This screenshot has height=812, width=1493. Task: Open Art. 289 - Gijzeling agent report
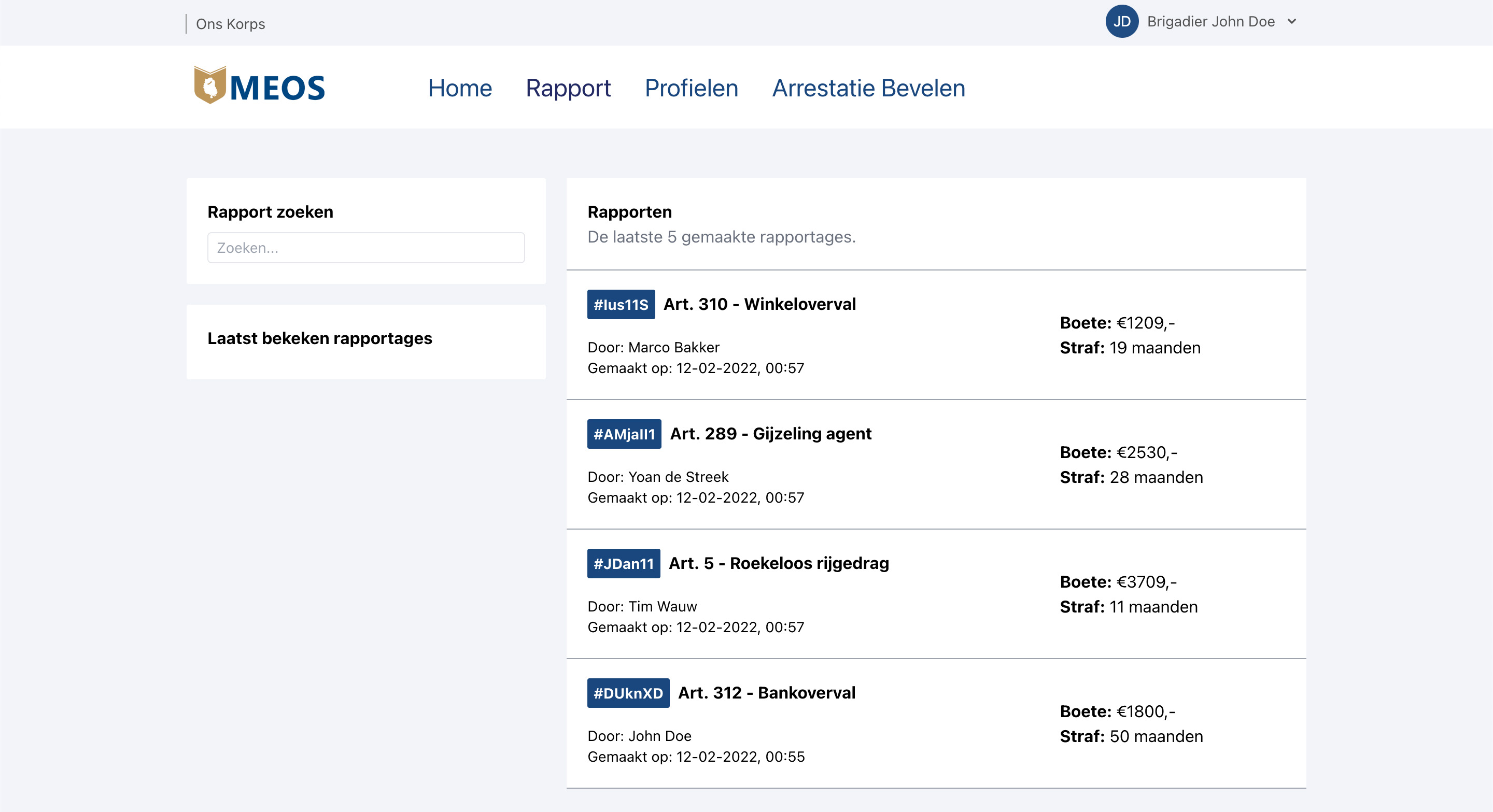pyautogui.click(x=770, y=434)
